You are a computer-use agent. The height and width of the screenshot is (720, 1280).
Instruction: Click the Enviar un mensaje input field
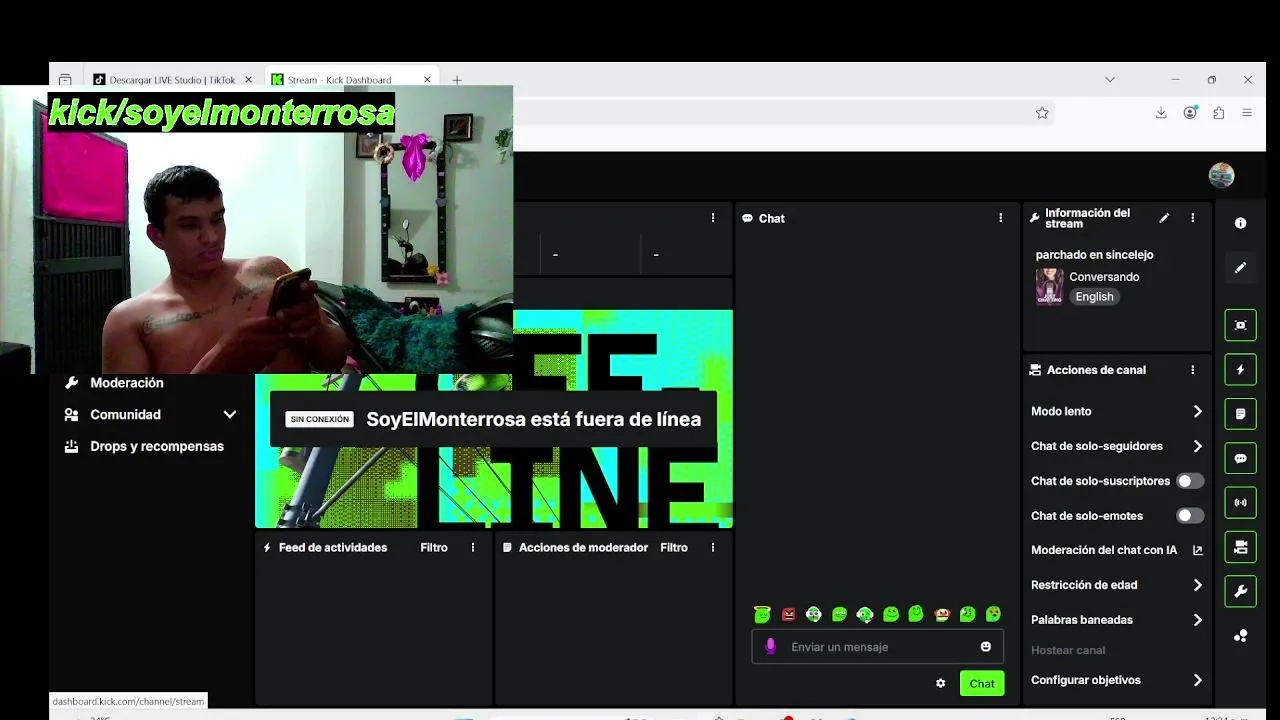point(878,647)
